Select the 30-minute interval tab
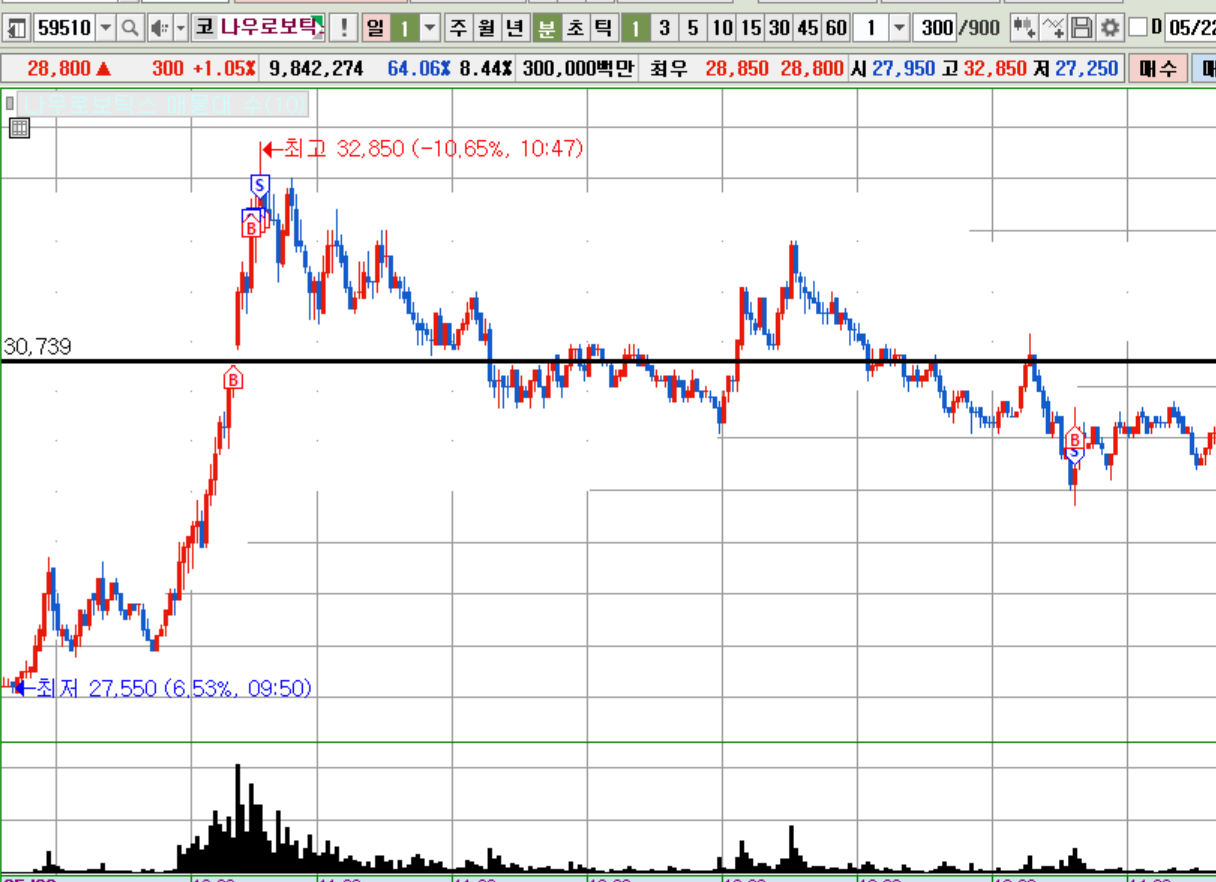Screen dimensions: 1216x882 pos(779,28)
